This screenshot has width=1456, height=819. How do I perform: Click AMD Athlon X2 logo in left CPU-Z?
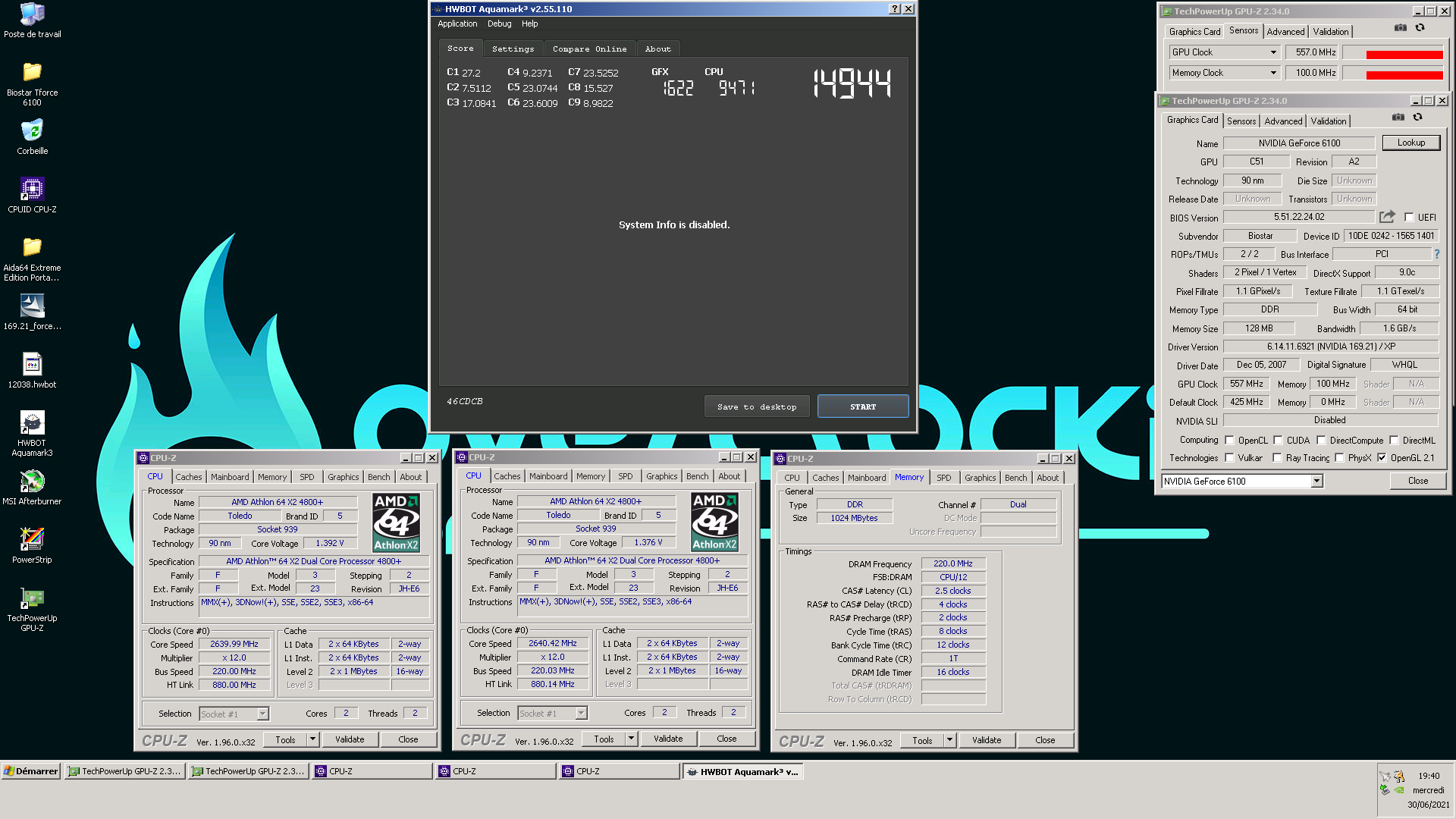click(396, 522)
